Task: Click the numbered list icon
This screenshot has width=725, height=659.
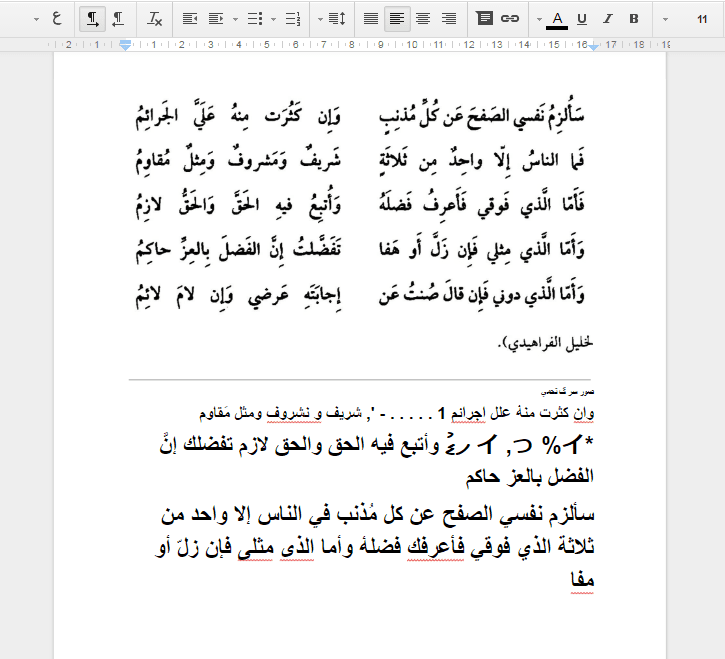Action: (x=292, y=19)
